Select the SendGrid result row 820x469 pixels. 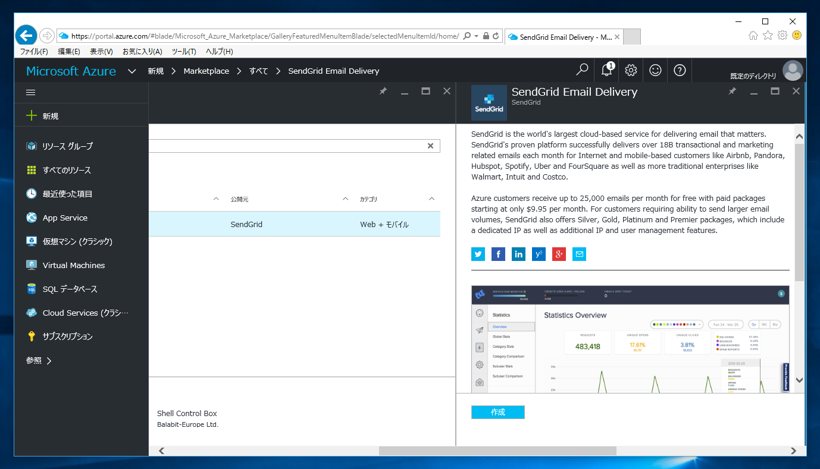tap(294, 224)
